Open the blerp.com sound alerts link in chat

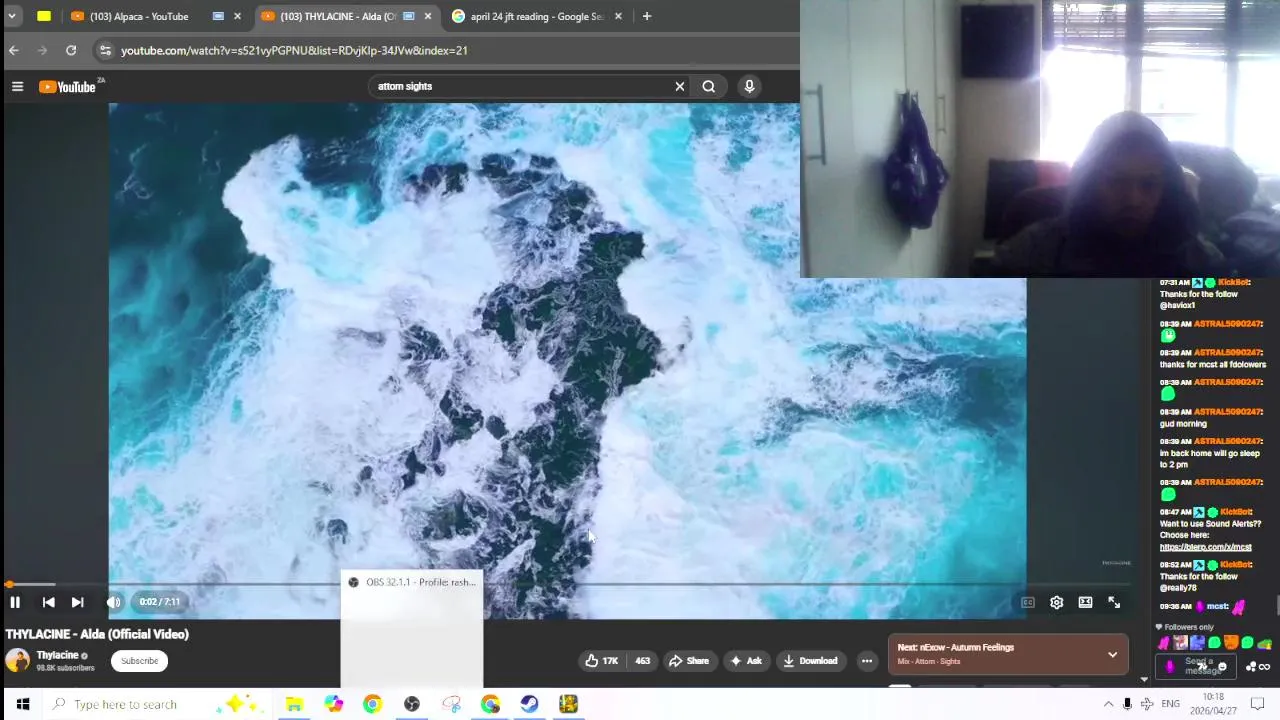click(x=1205, y=547)
